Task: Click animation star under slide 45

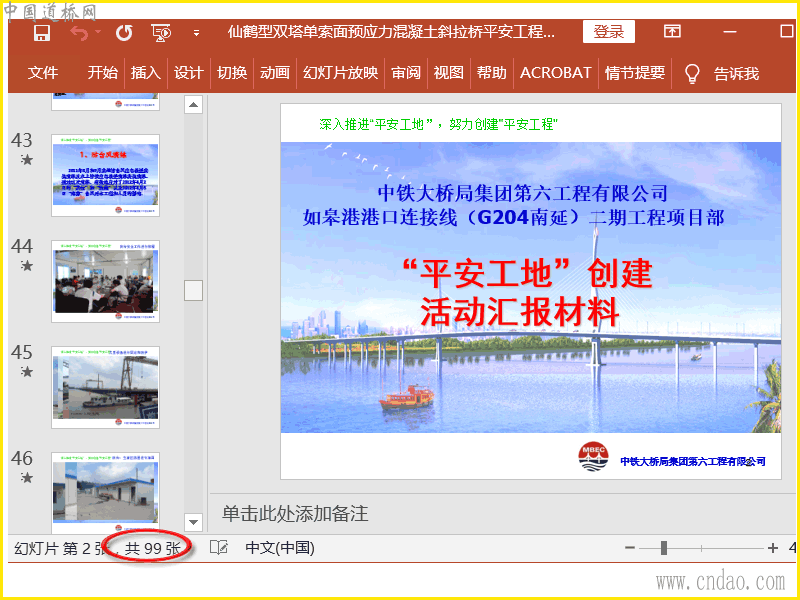Action: [x=27, y=372]
